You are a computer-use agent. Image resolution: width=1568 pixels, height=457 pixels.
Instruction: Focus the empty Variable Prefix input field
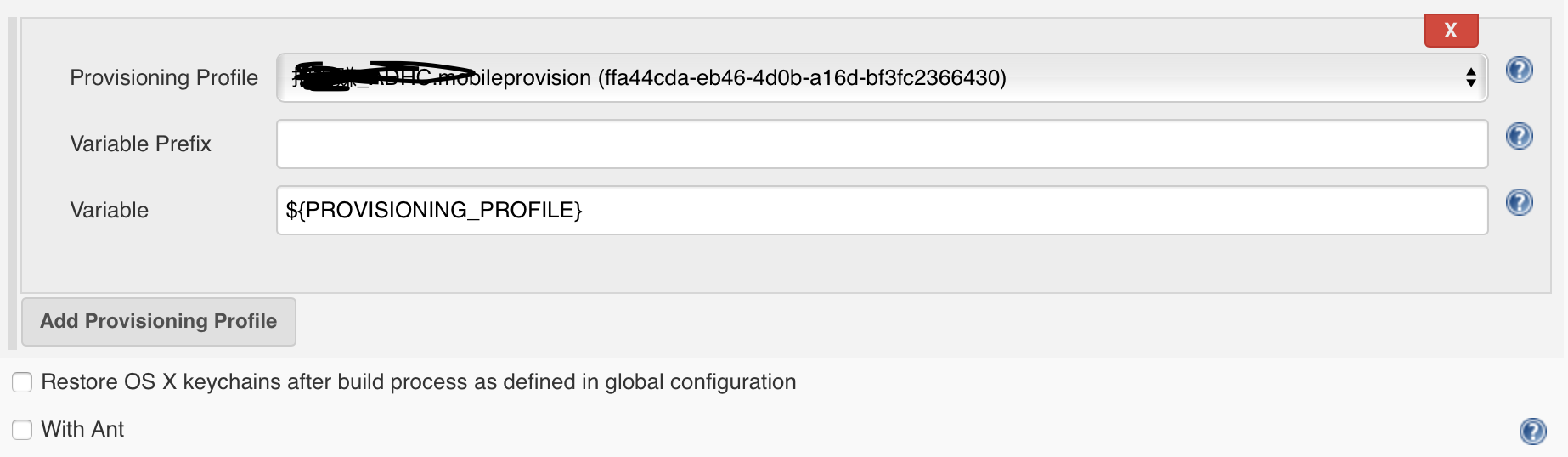pyautogui.click(x=882, y=144)
